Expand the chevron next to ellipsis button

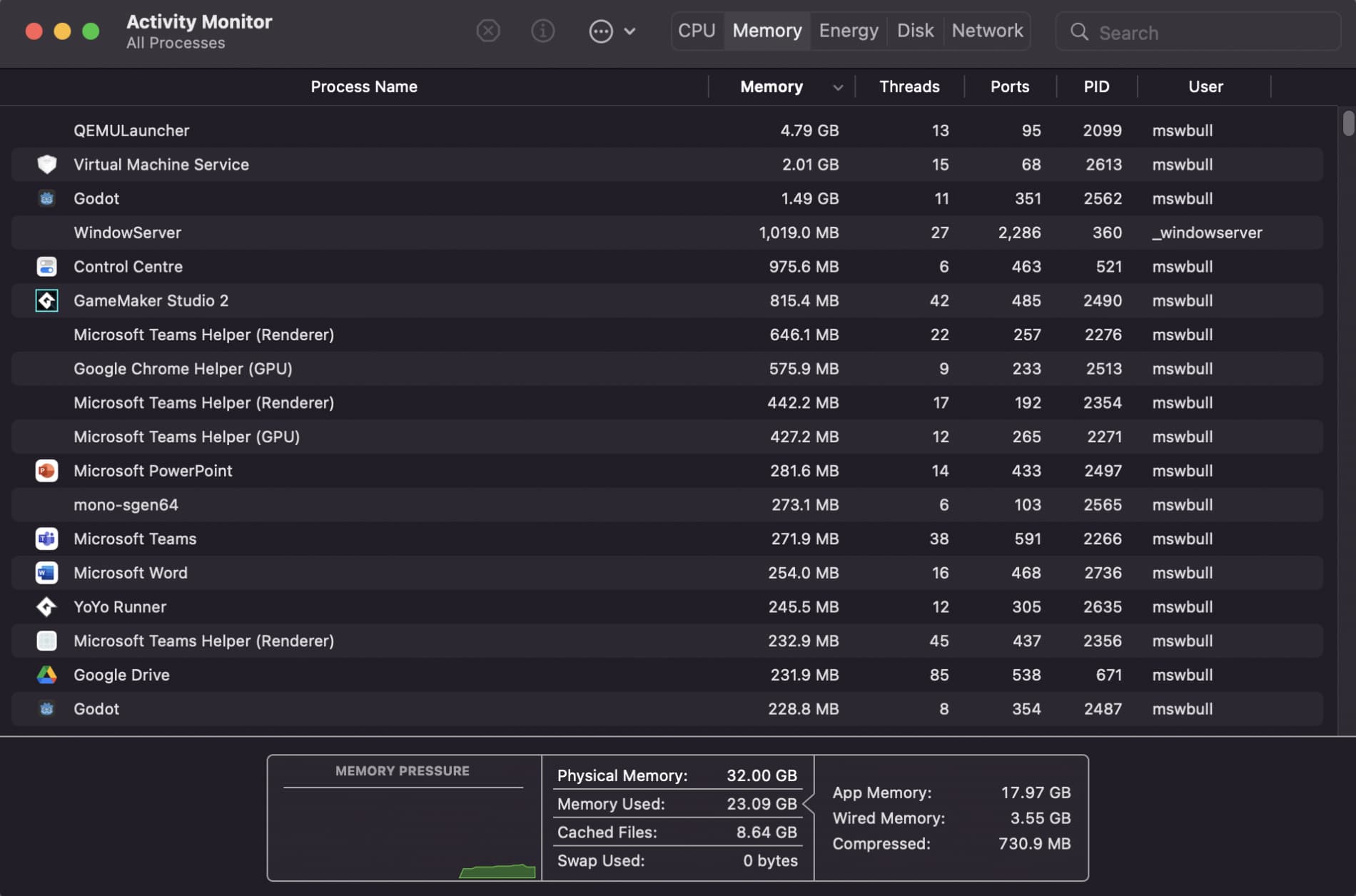pos(629,31)
